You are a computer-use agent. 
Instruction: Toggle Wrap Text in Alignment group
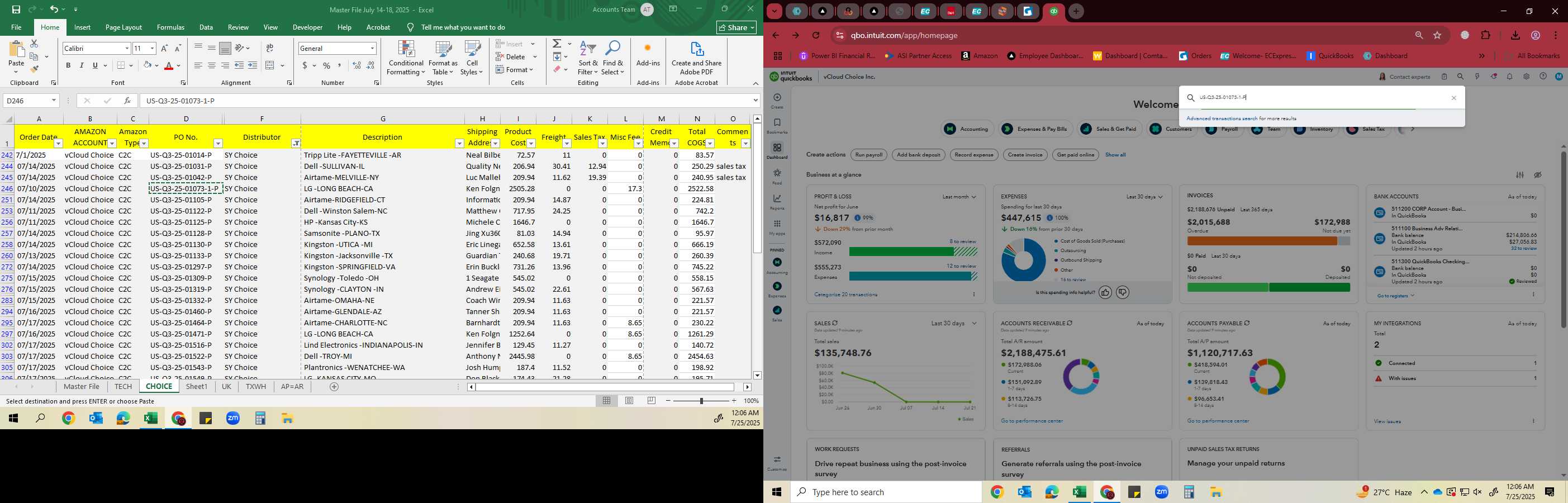click(270, 48)
